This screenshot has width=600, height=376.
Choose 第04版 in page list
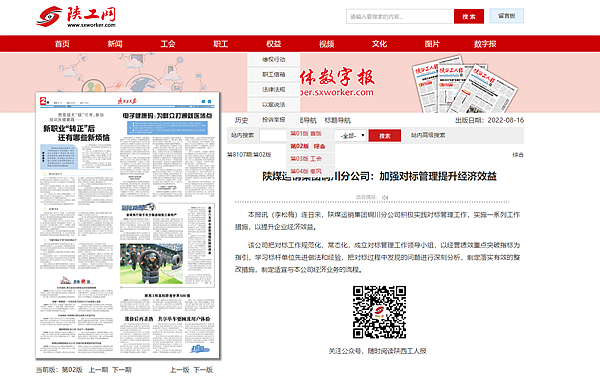pos(310,171)
